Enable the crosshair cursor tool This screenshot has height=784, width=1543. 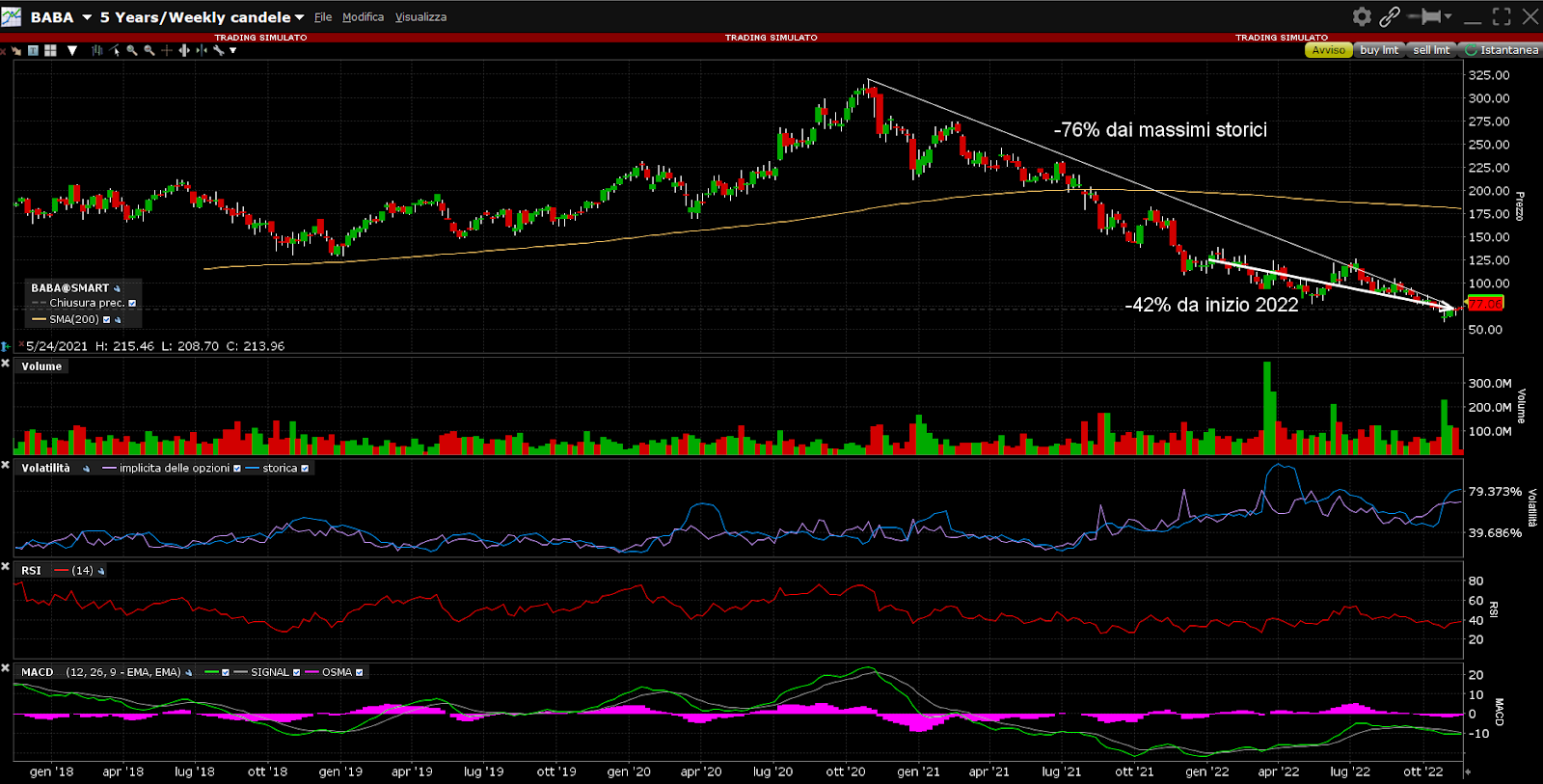point(167,50)
